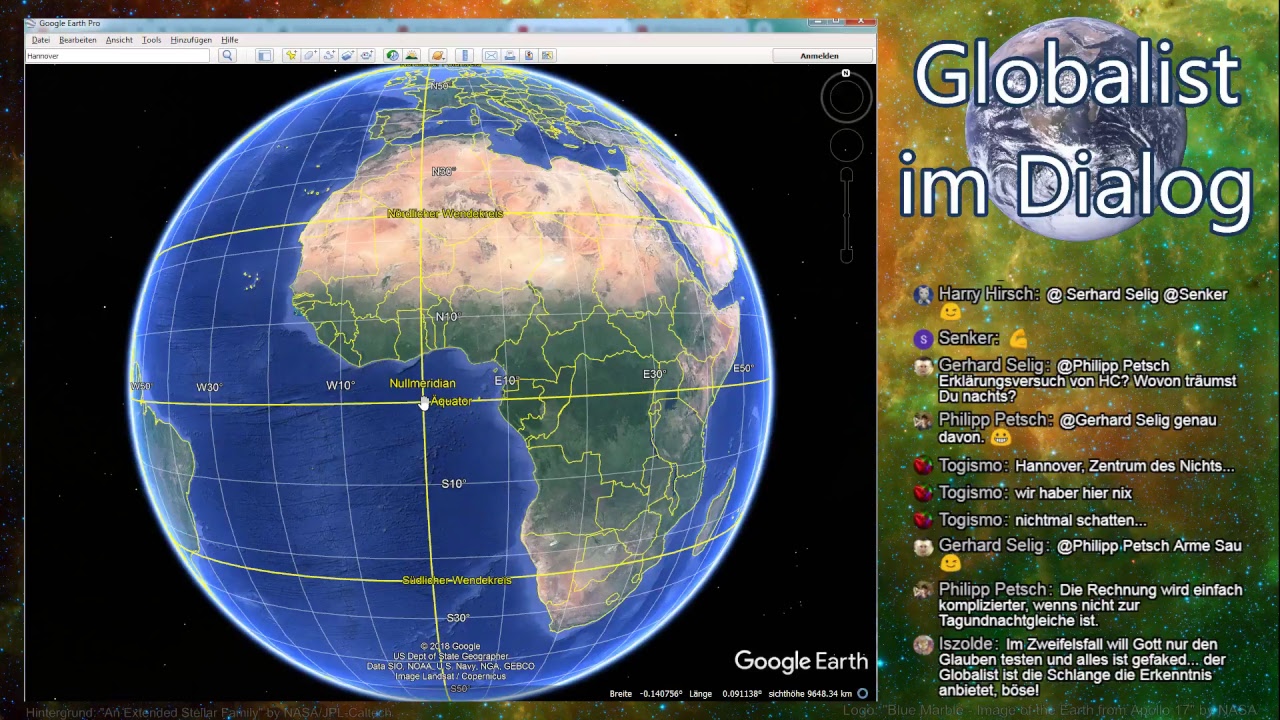Image resolution: width=1280 pixels, height=720 pixels.
Task: Click the search magnifier button
Action: point(227,55)
